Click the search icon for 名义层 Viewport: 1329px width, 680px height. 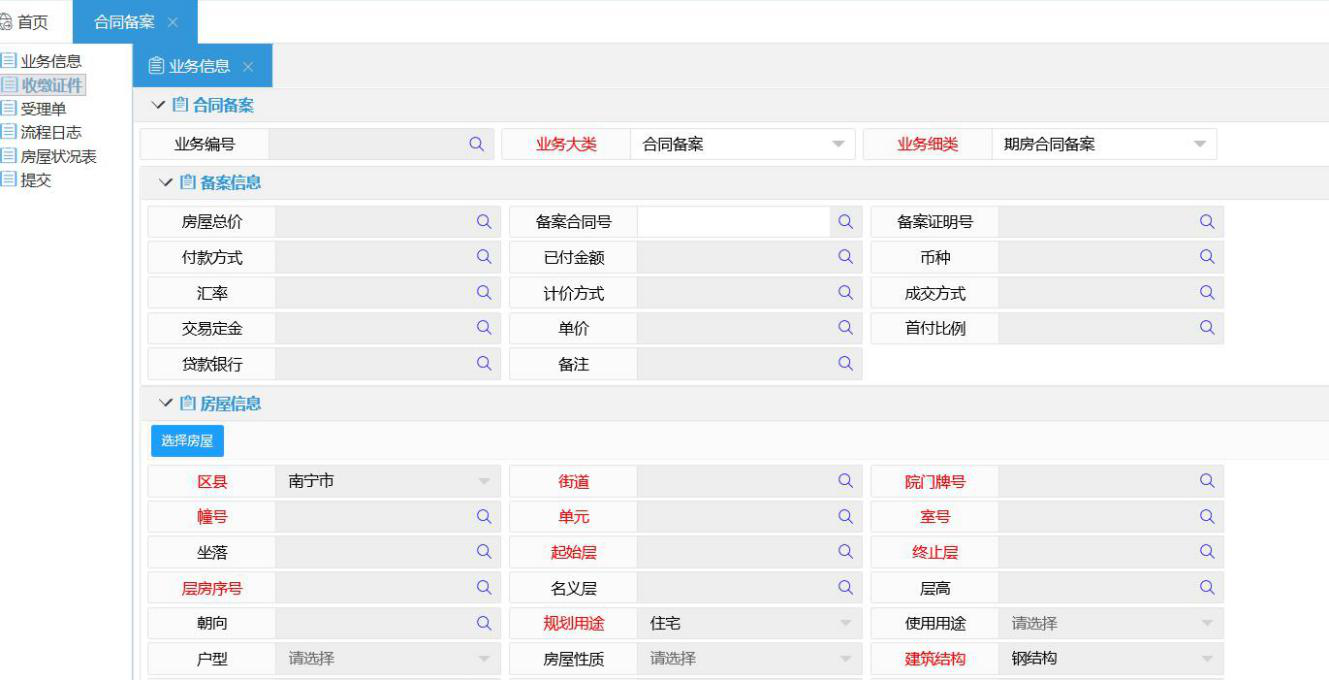845,588
